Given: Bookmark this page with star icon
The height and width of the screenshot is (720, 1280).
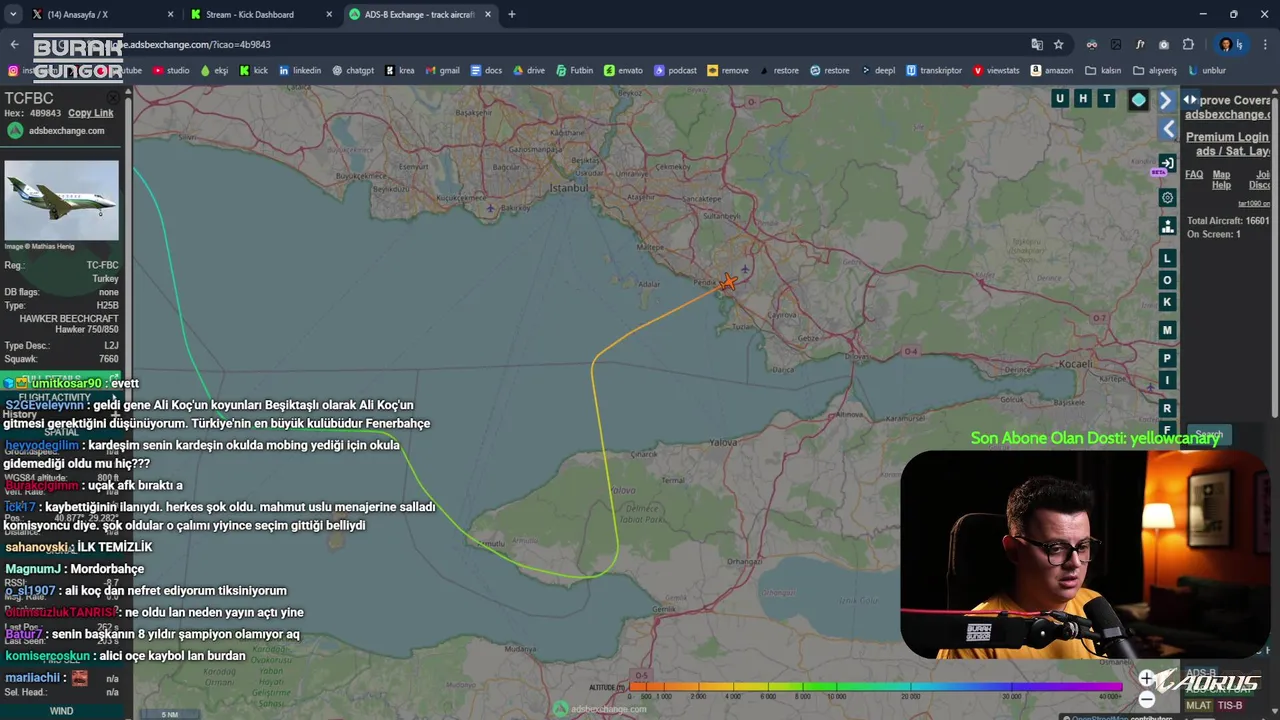Looking at the screenshot, I should coord(1058,44).
